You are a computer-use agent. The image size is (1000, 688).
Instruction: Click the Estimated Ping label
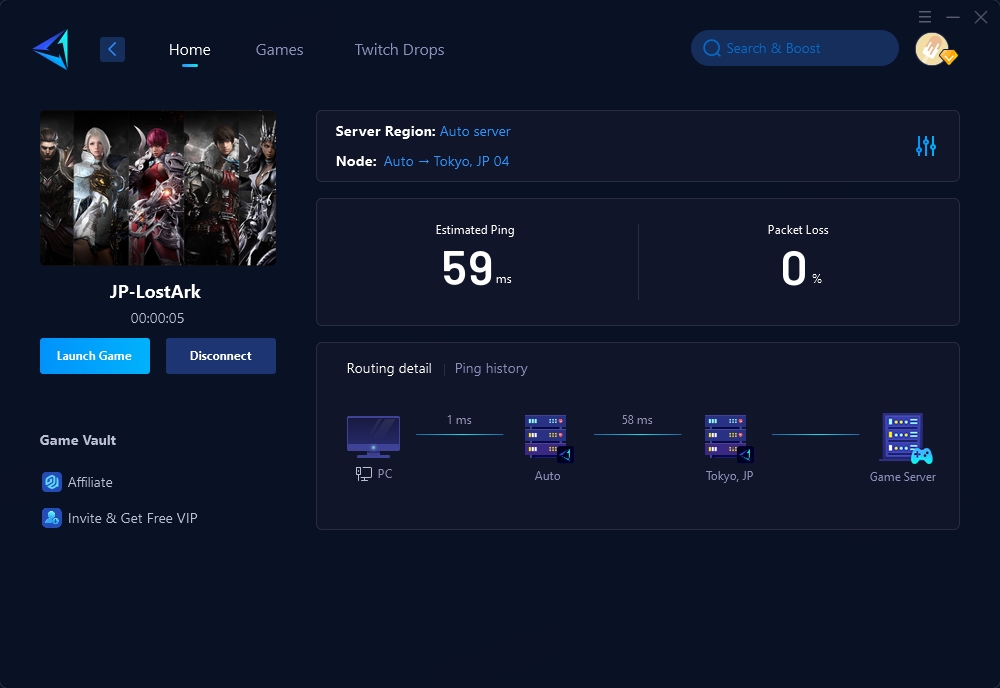pos(475,230)
